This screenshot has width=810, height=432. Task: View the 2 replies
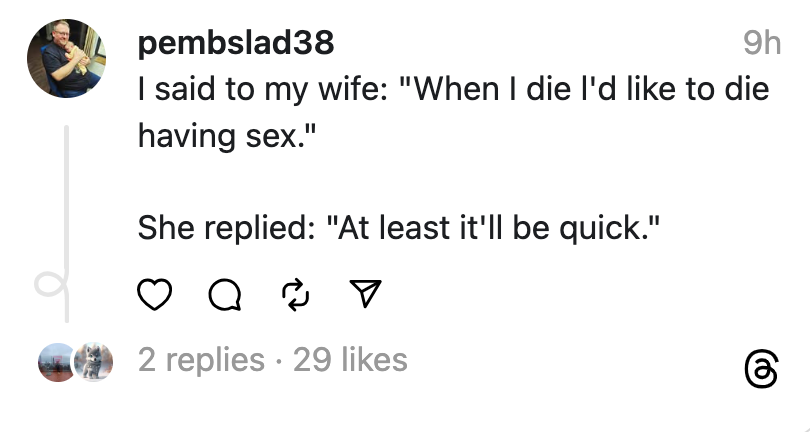point(202,359)
